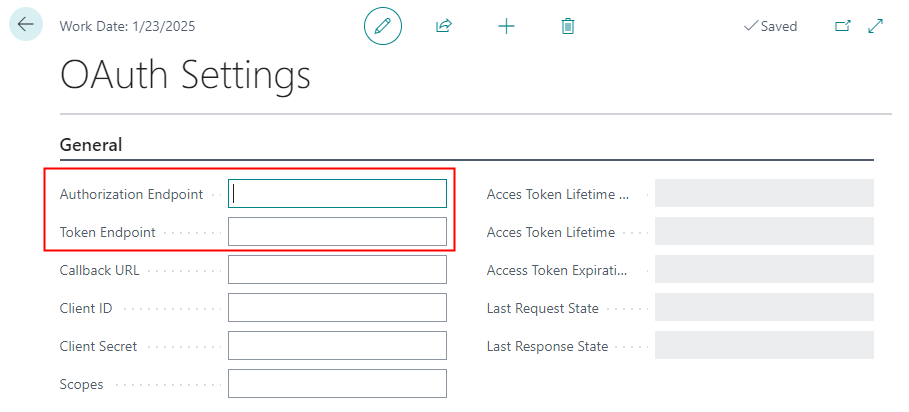The image size is (909, 412).
Task: Expand page with diagonal arrows icon
Action: coord(876,26)
